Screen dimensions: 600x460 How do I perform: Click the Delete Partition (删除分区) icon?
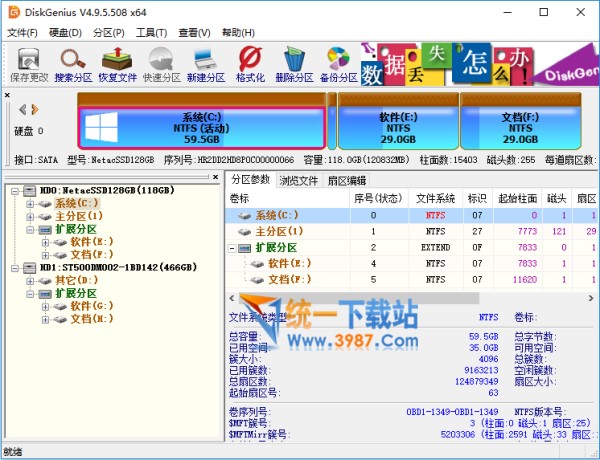[x=294, y=64]
